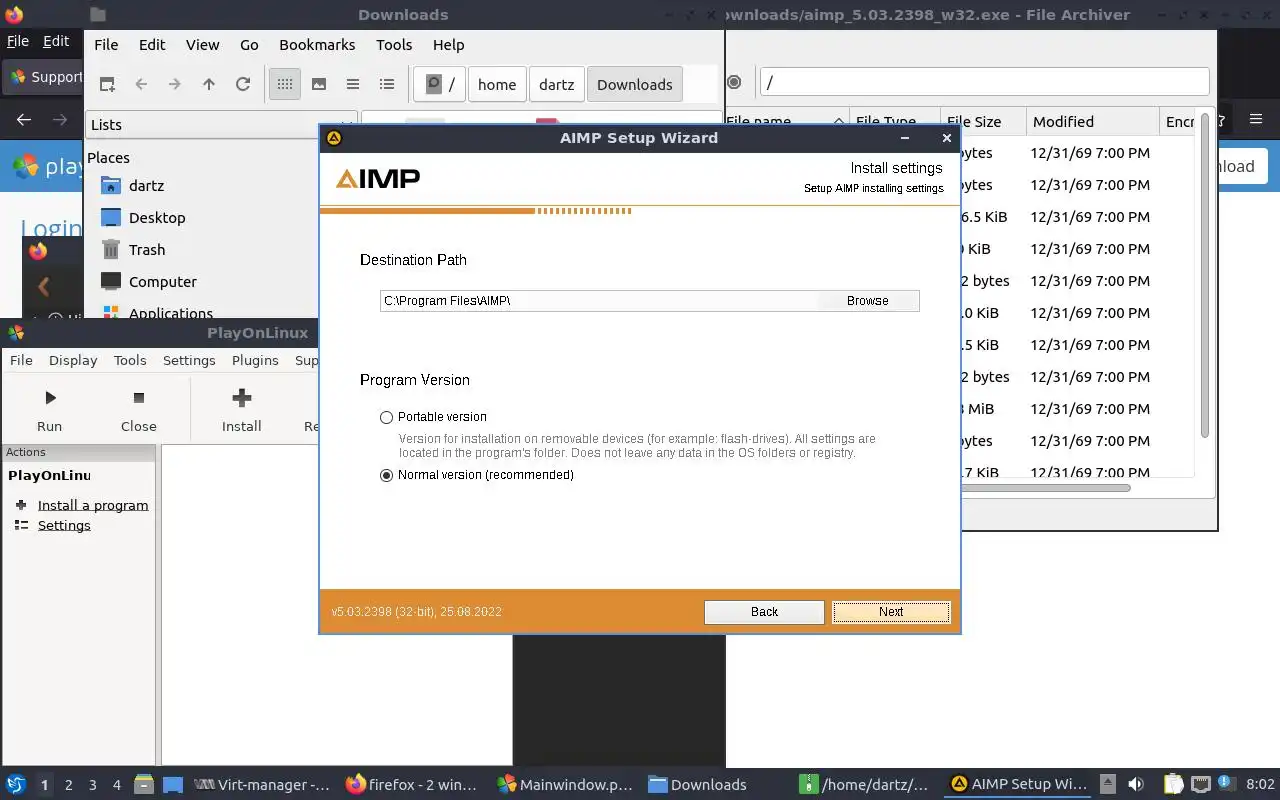This screenshot has height=800, width=1280.
Task: Switch to workspace 4 in taskbar
Action: 117,785
